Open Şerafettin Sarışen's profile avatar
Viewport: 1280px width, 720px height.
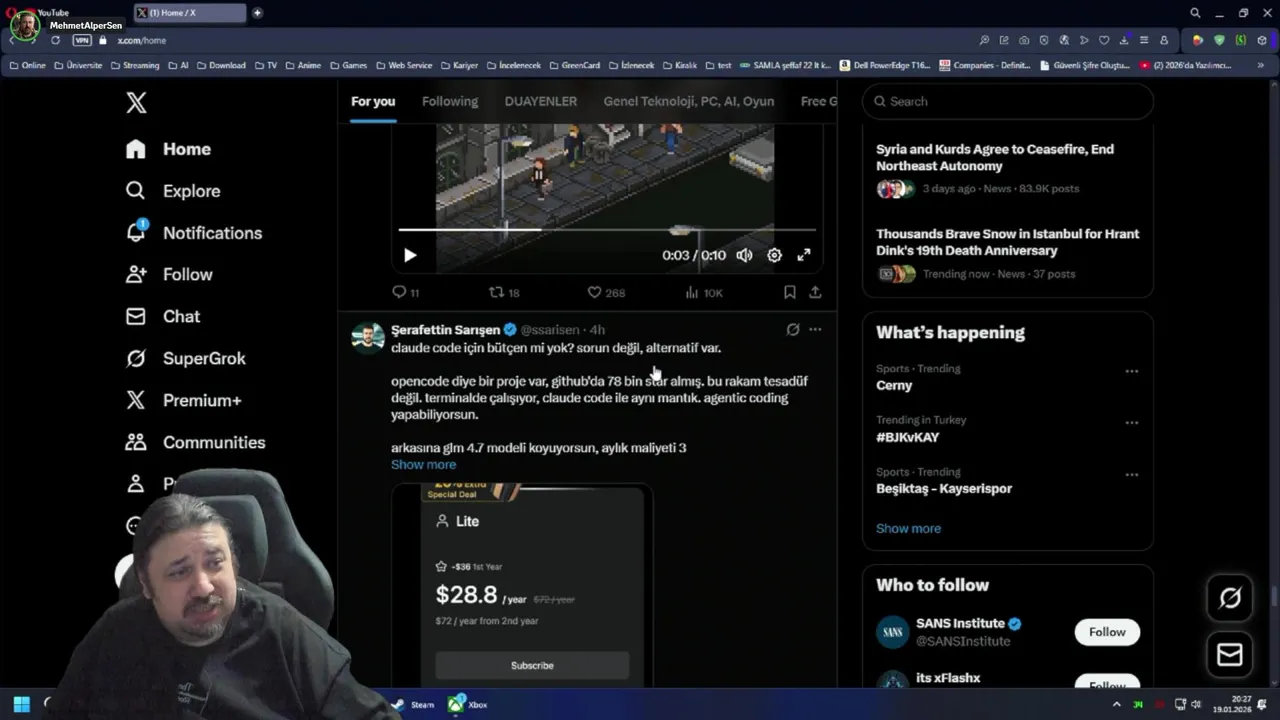[368, 338]
